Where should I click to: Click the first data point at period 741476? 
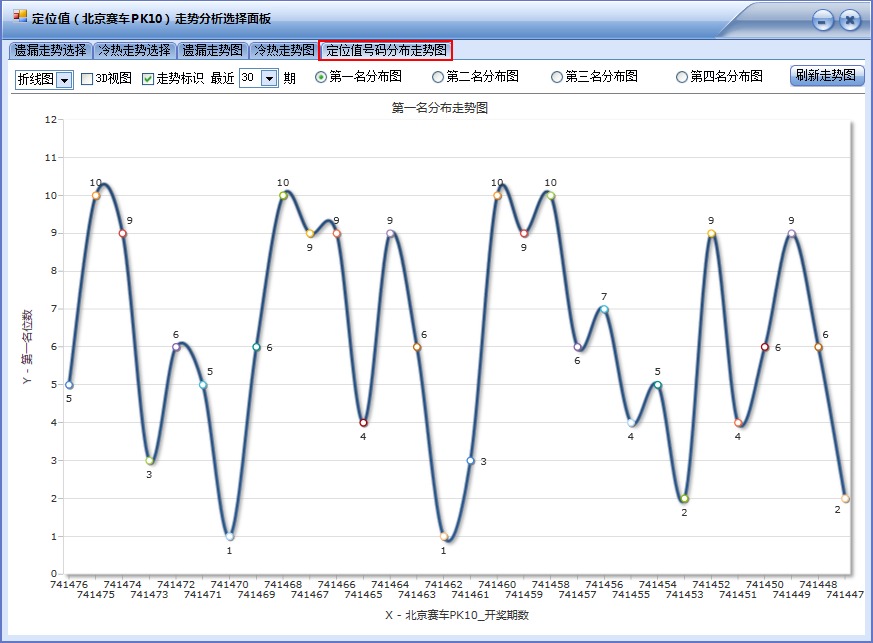tap(69, 385)
